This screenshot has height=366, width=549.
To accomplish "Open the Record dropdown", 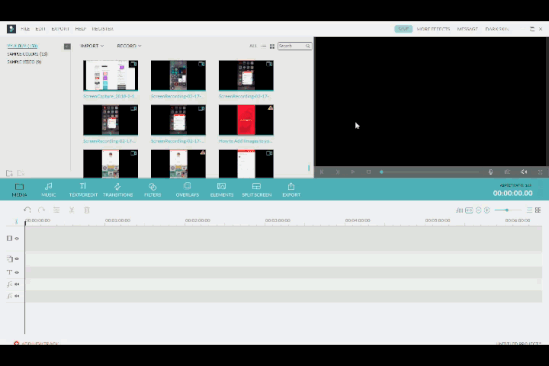I will (x=129, y=46).
